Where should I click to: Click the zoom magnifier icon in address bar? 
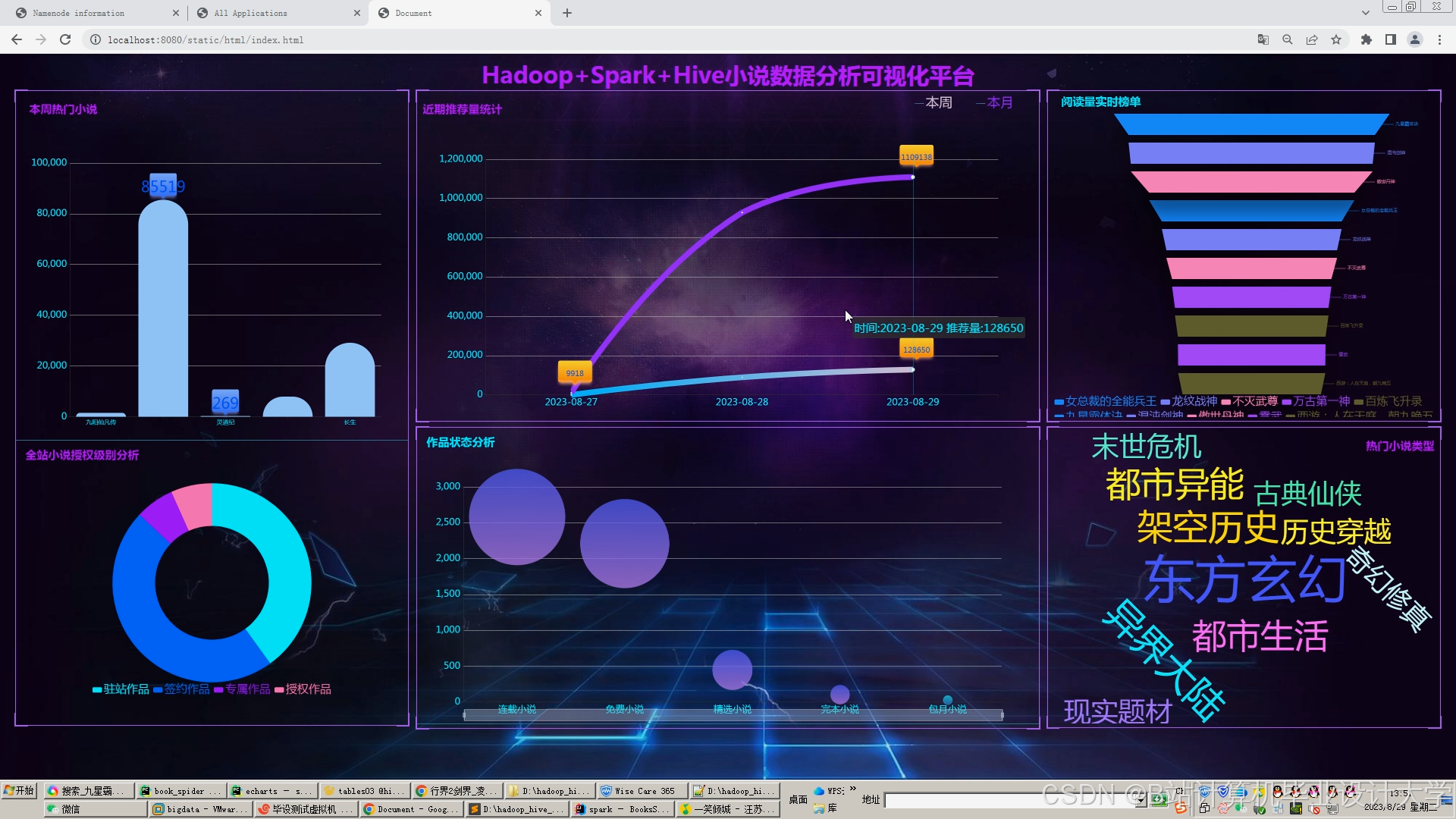click(1287, 40)
